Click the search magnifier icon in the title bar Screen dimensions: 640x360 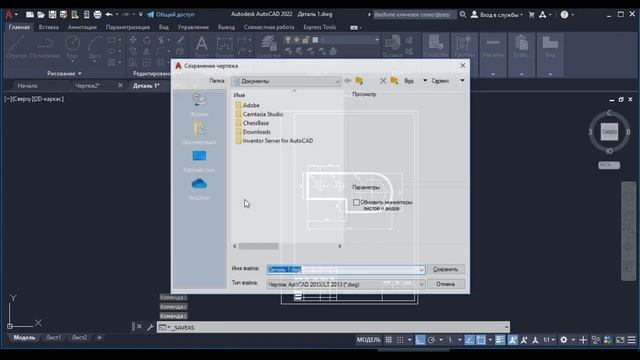[x=463, y=15]
